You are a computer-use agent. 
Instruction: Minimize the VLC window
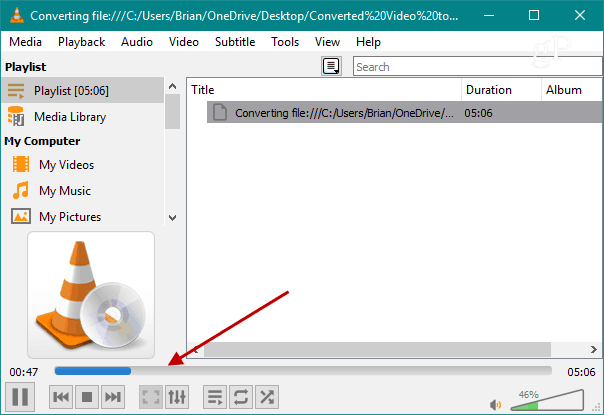point(489,15)
